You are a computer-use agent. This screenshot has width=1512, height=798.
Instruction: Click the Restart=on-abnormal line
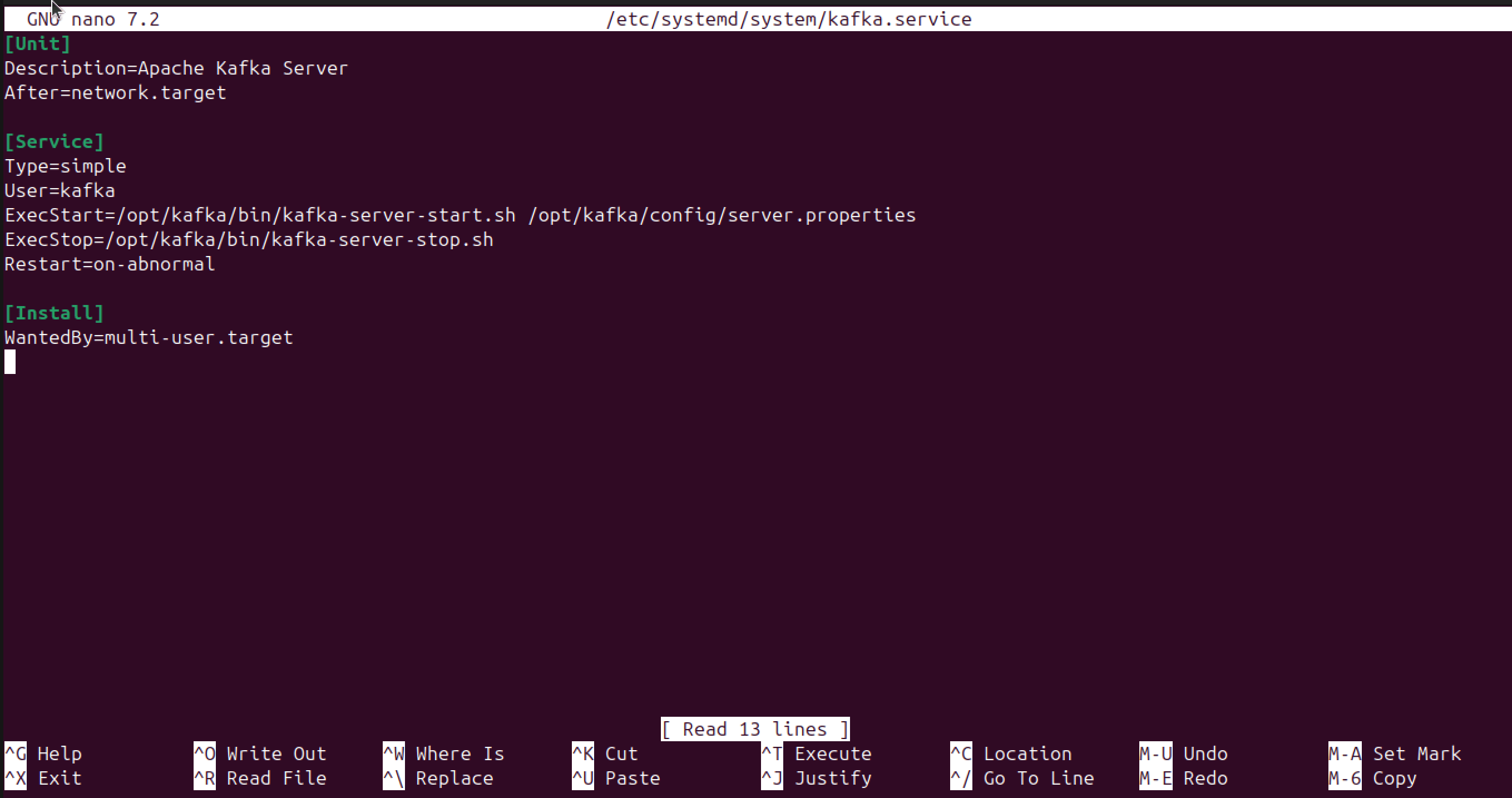point(110,264)
